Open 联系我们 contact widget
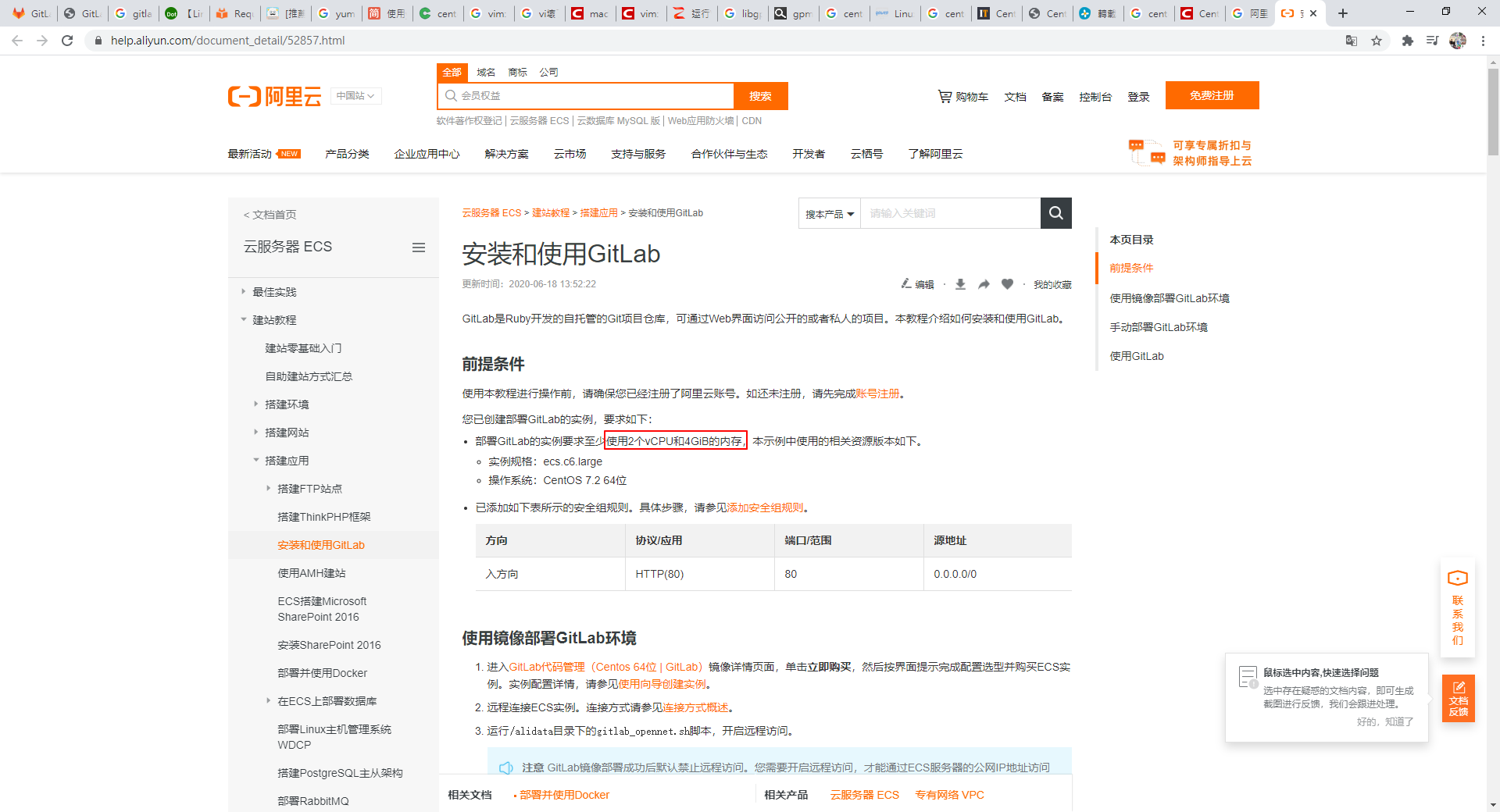This screenshot has width=1500, height=812. point(1458,608)
